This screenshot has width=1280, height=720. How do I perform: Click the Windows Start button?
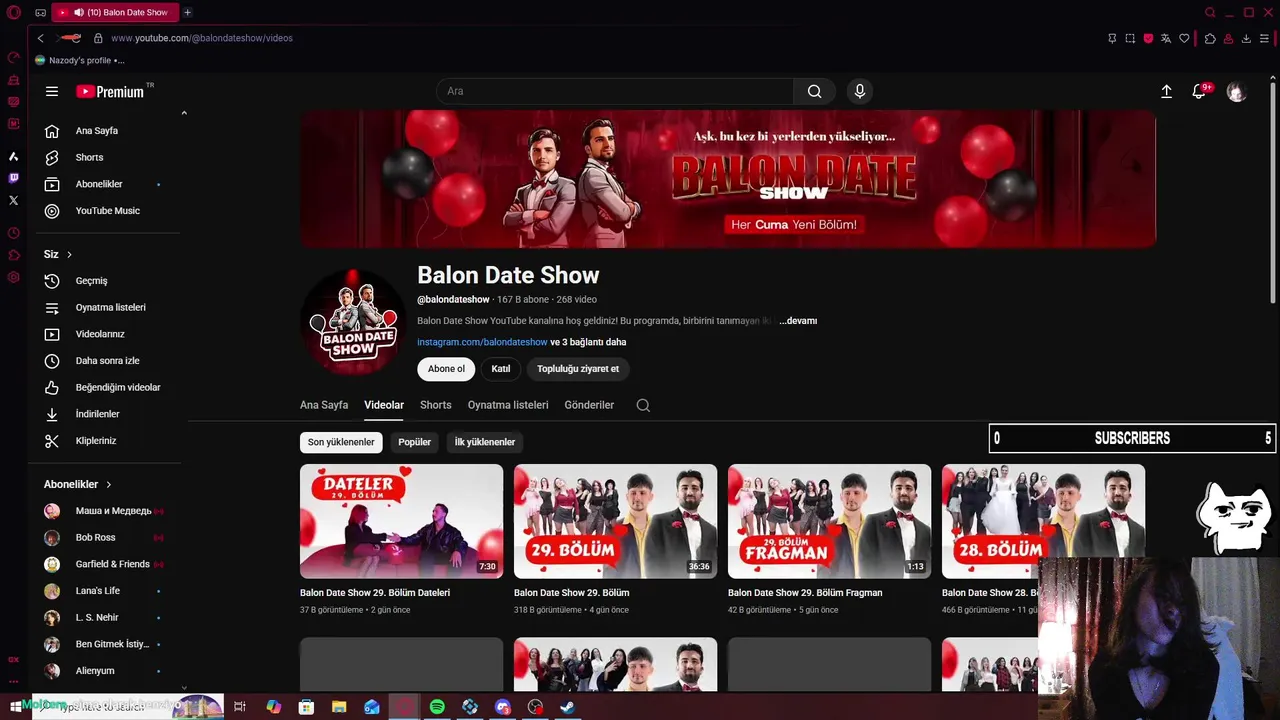(14, 707)
